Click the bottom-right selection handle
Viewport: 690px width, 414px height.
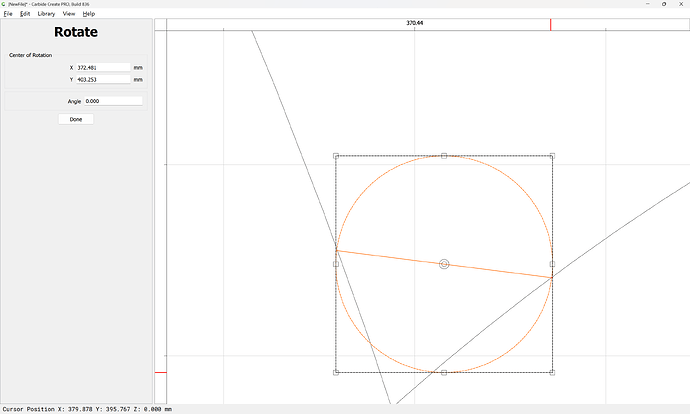pyautogui.click(x=552, y=372)
